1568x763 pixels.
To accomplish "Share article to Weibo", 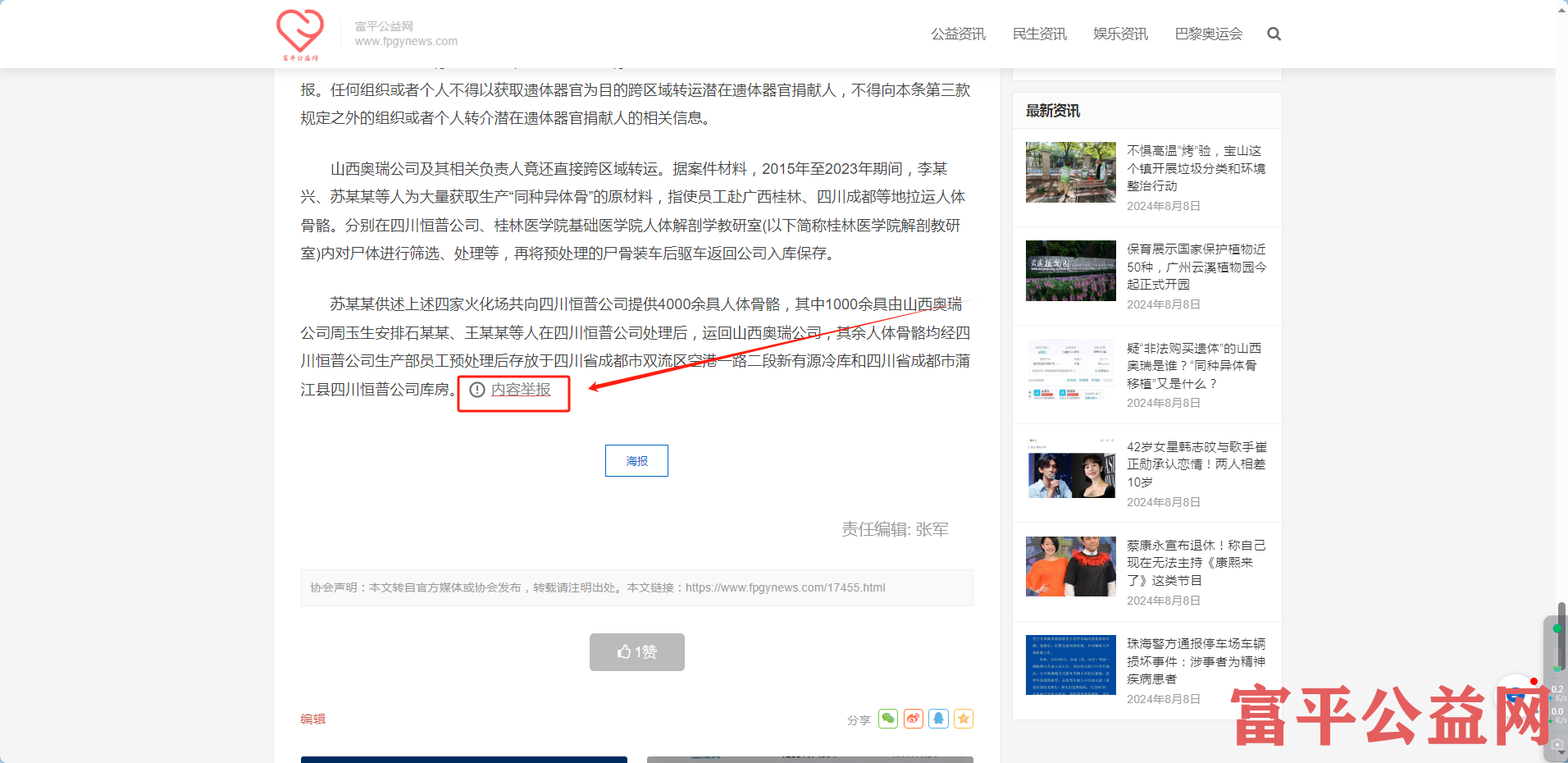I will tap(914, 719).
